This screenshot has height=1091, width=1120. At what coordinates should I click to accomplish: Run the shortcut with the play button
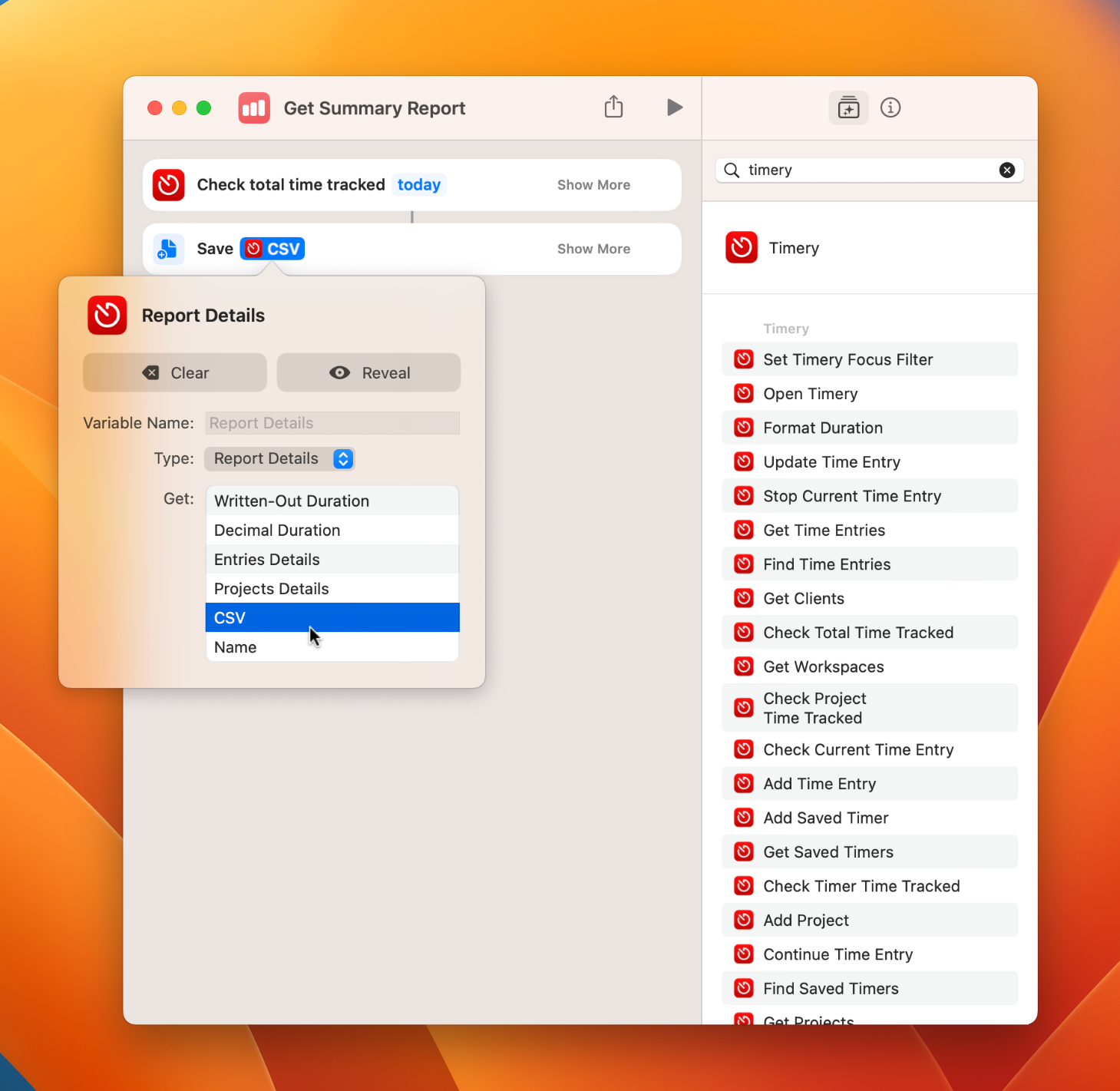coord(674,107)
